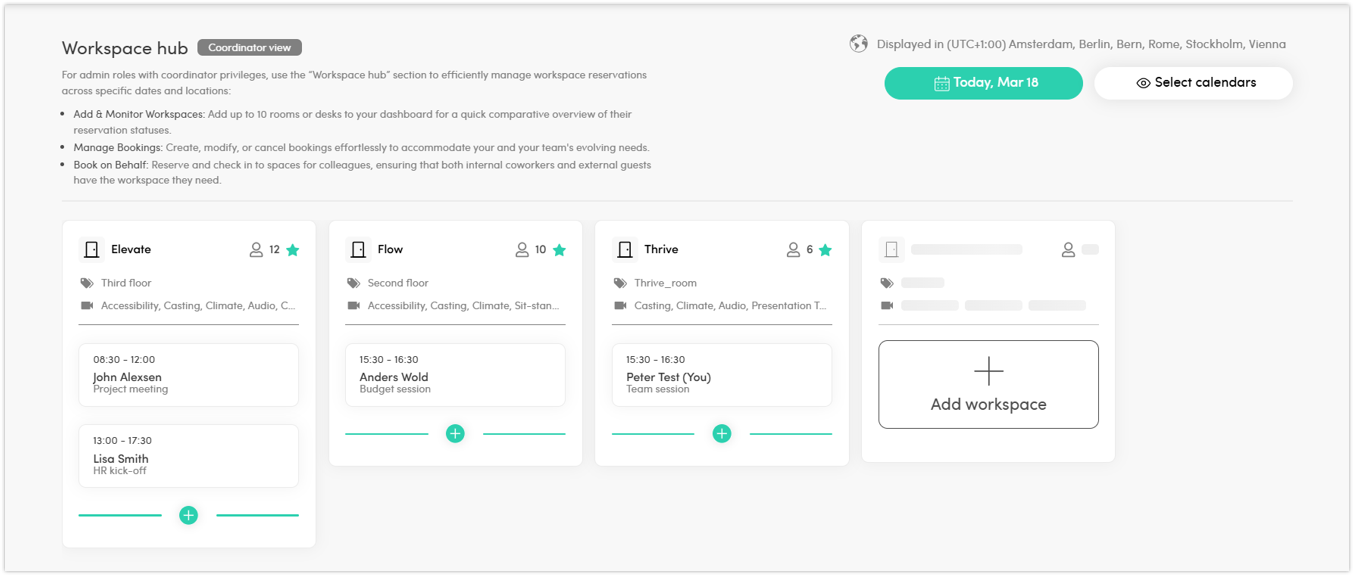This screenshot has height=576, width=1354.
Task: Click the Third floor tag text
Action: [x=126, y=283]
